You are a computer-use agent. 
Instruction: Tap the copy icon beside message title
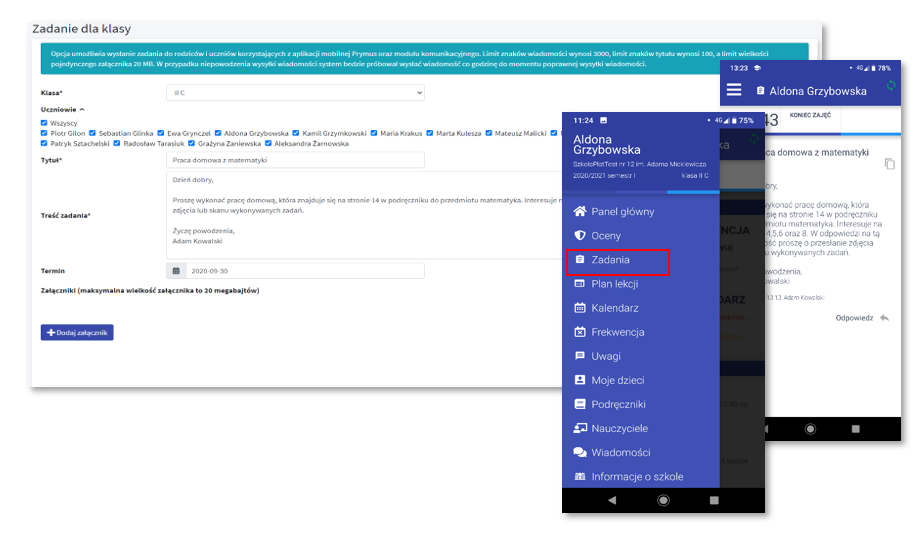click(x=890, y=163)
